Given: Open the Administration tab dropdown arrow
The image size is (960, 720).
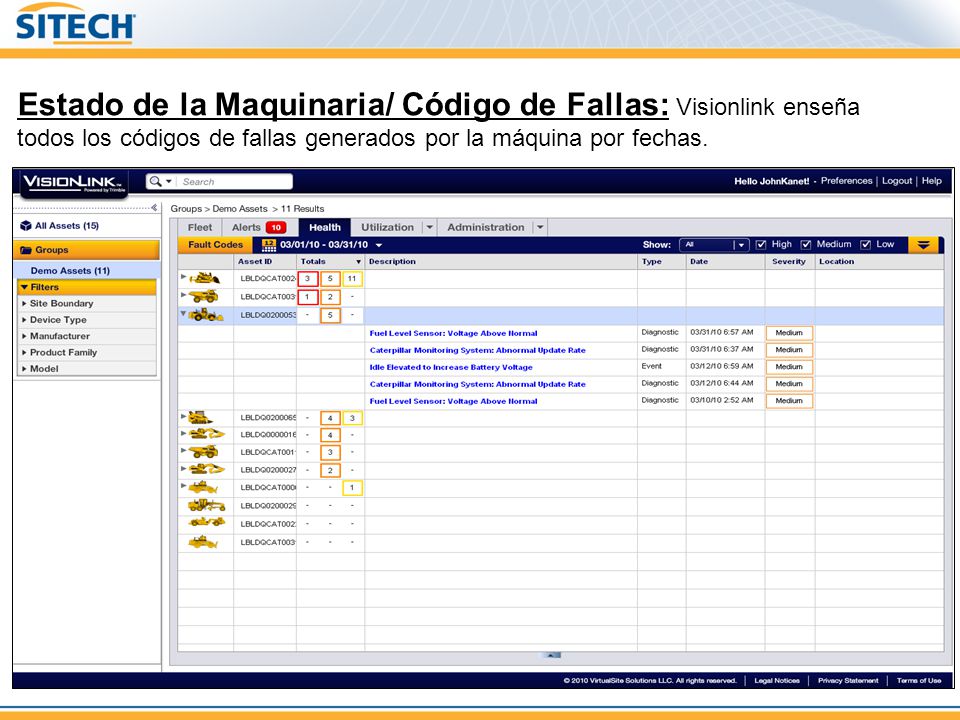Looking at the screenshot, I should pos(540,227).
